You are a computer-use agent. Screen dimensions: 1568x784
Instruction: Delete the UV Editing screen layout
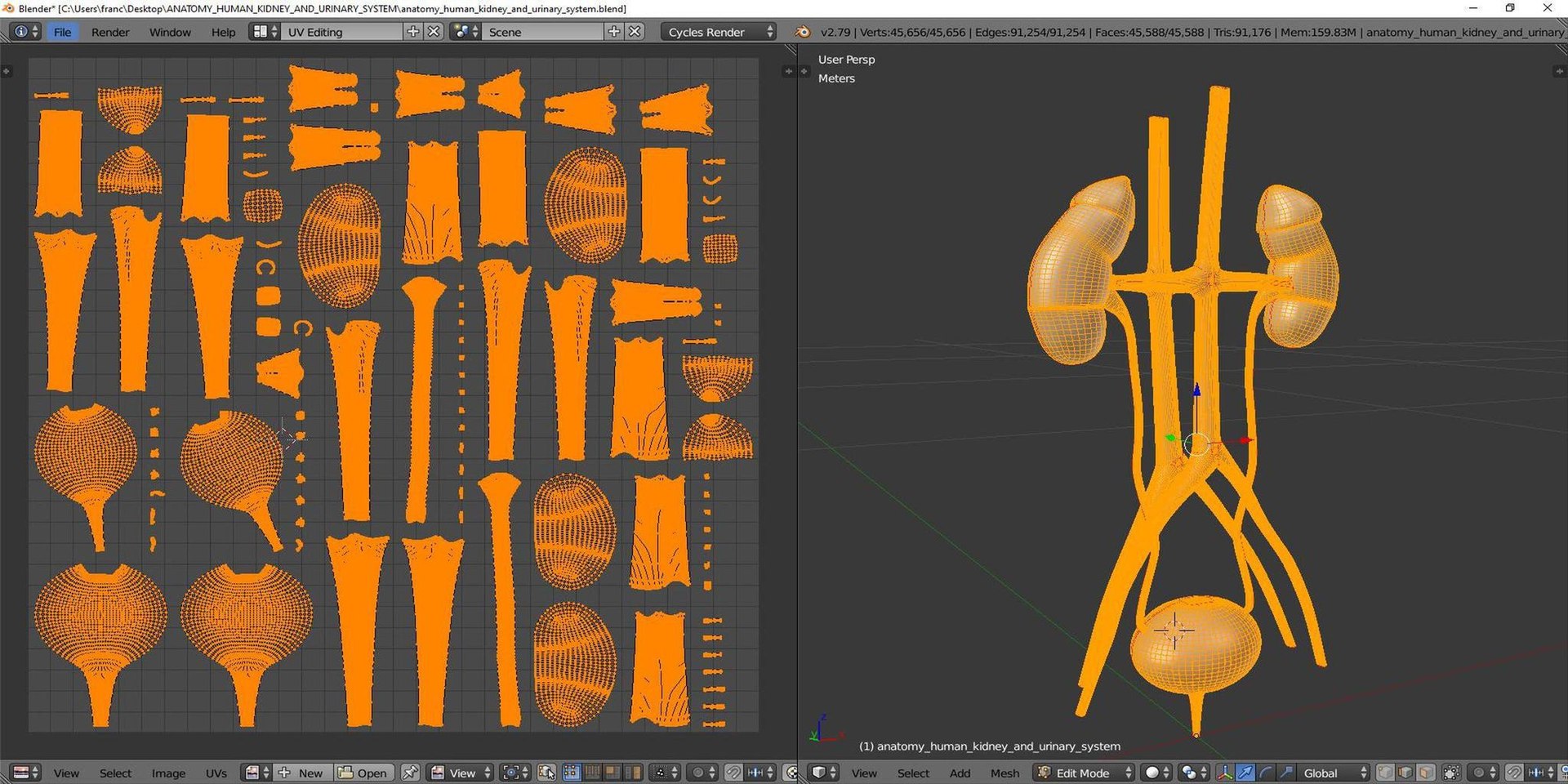434,32
